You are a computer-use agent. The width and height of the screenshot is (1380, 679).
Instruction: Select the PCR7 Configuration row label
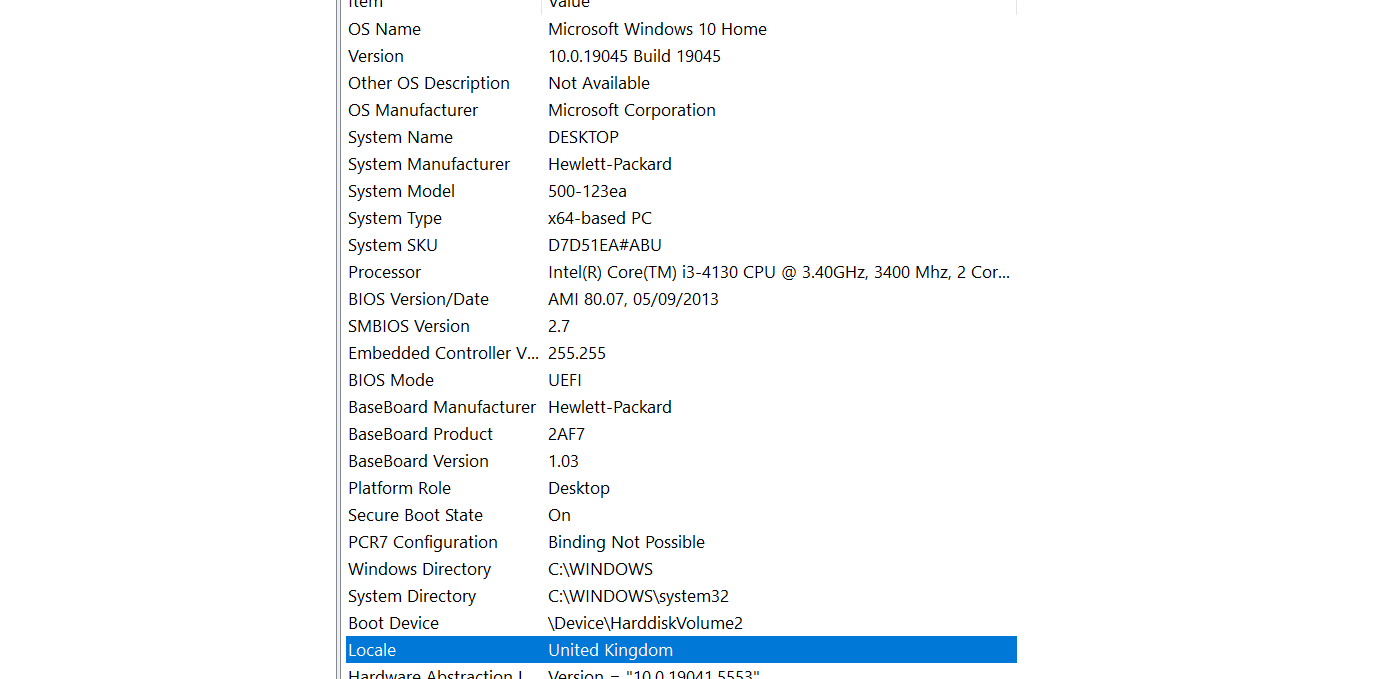pos(423,542)
